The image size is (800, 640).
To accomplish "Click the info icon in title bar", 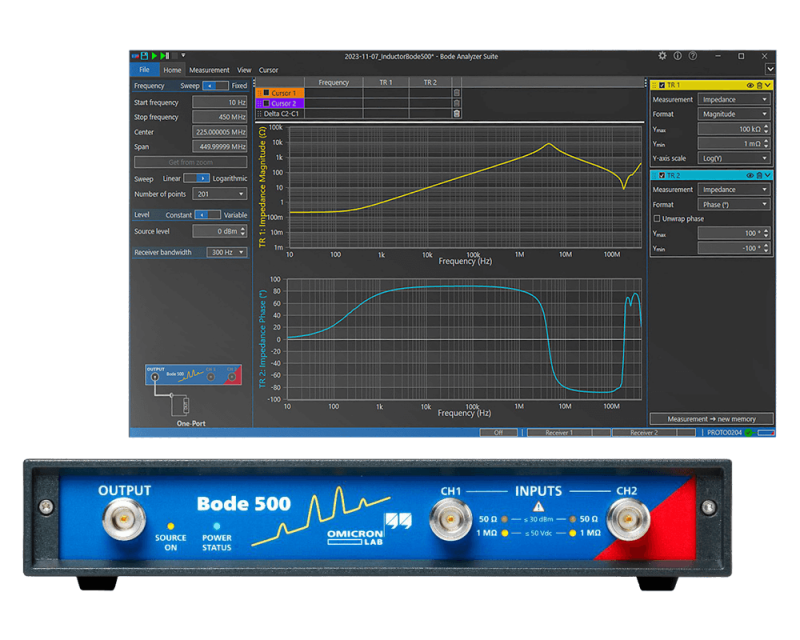I will click(x=678, y=56).
